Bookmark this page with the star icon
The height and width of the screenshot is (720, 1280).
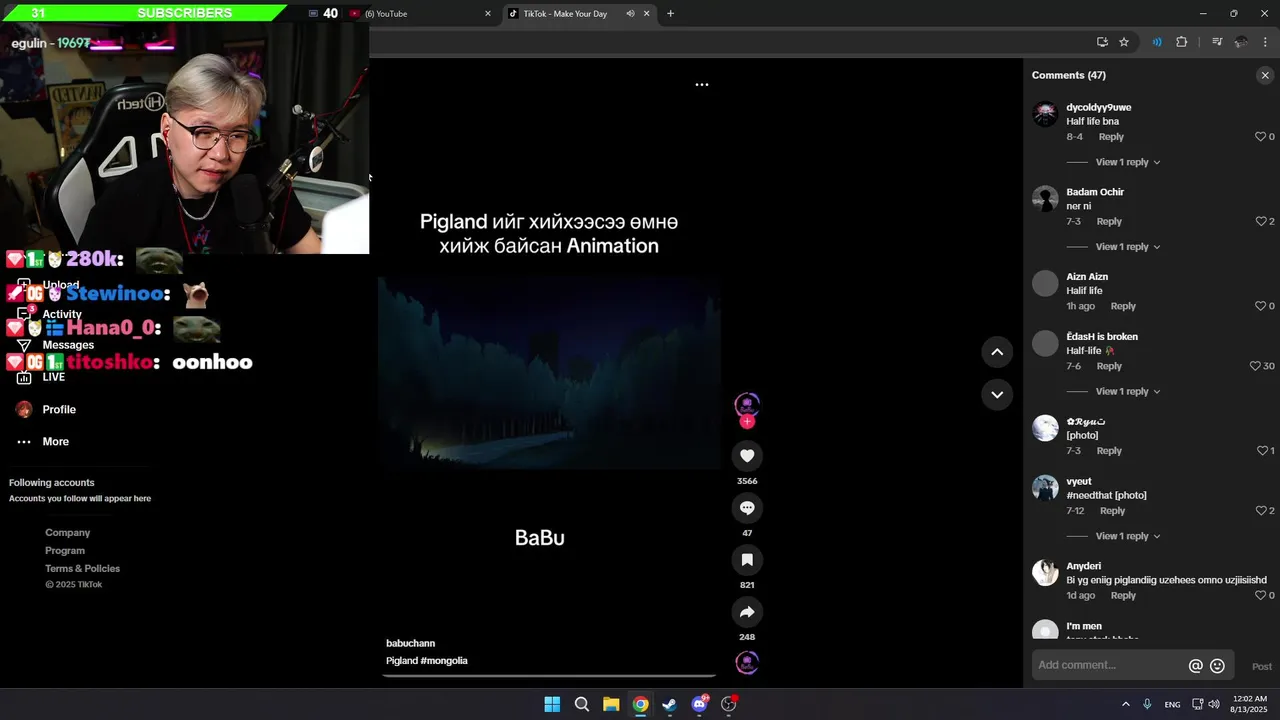tap(1124, 42)
